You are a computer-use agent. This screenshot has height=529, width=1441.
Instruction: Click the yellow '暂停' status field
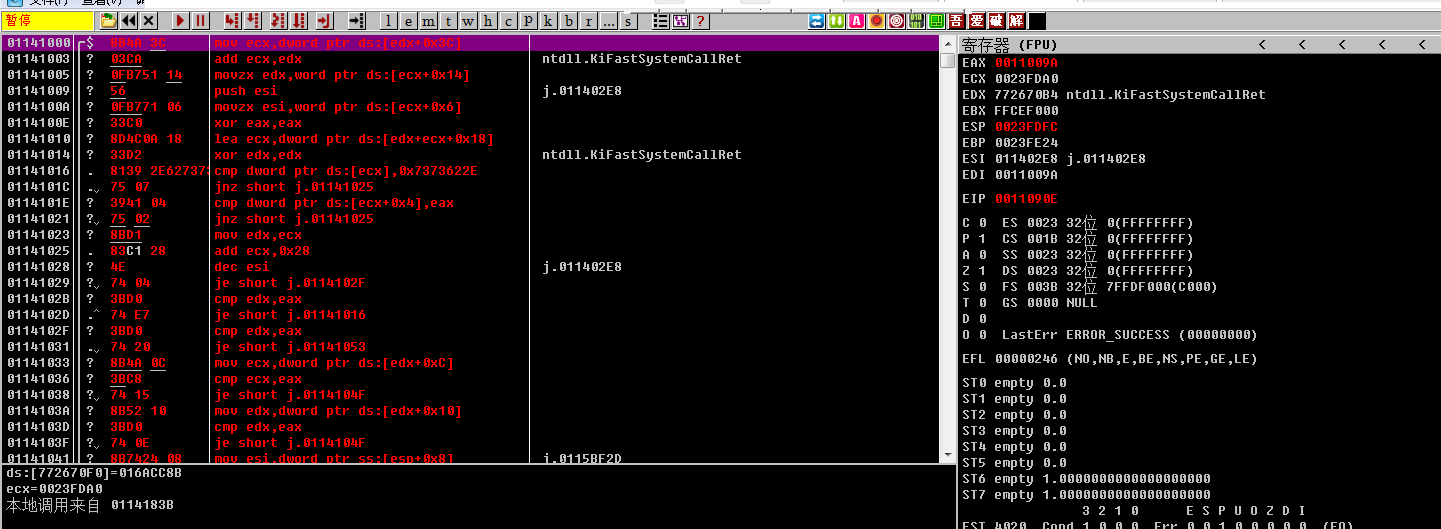pyautogui.click(x=47, y=21)
